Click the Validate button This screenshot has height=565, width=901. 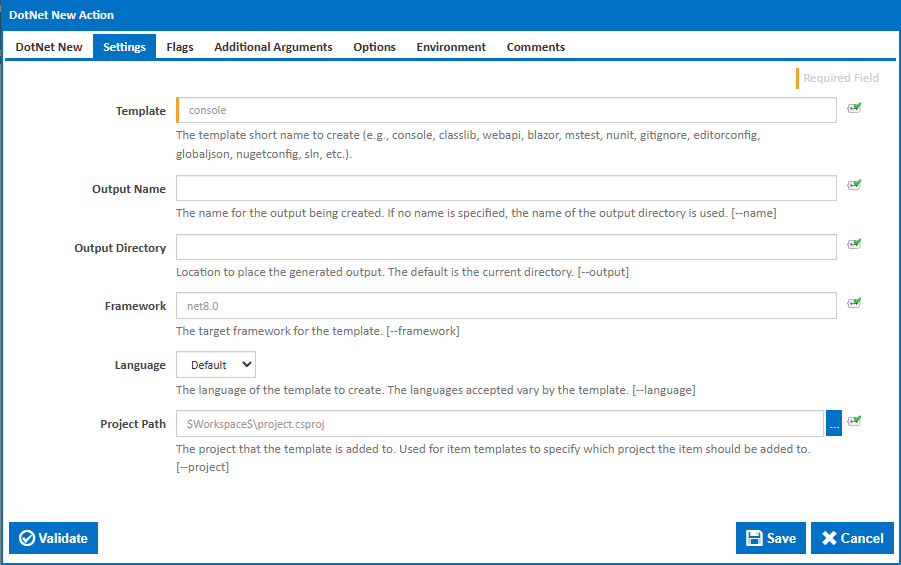[x=53, y=538]
